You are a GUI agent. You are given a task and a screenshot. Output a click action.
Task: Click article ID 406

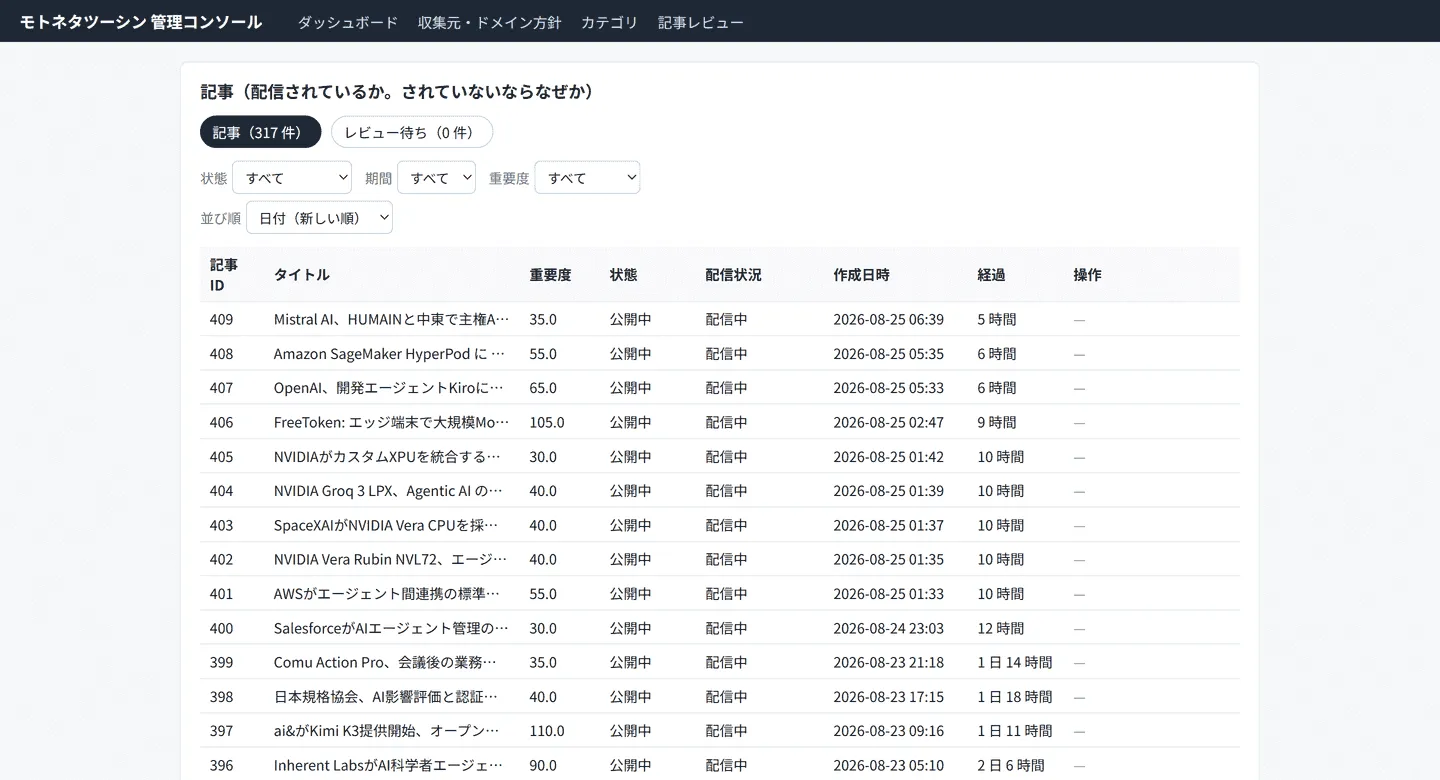click(x=221, y=423)
